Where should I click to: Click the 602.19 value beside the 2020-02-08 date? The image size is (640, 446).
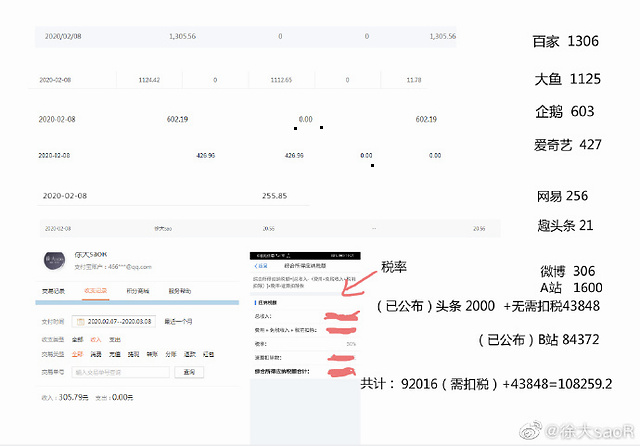177,119
